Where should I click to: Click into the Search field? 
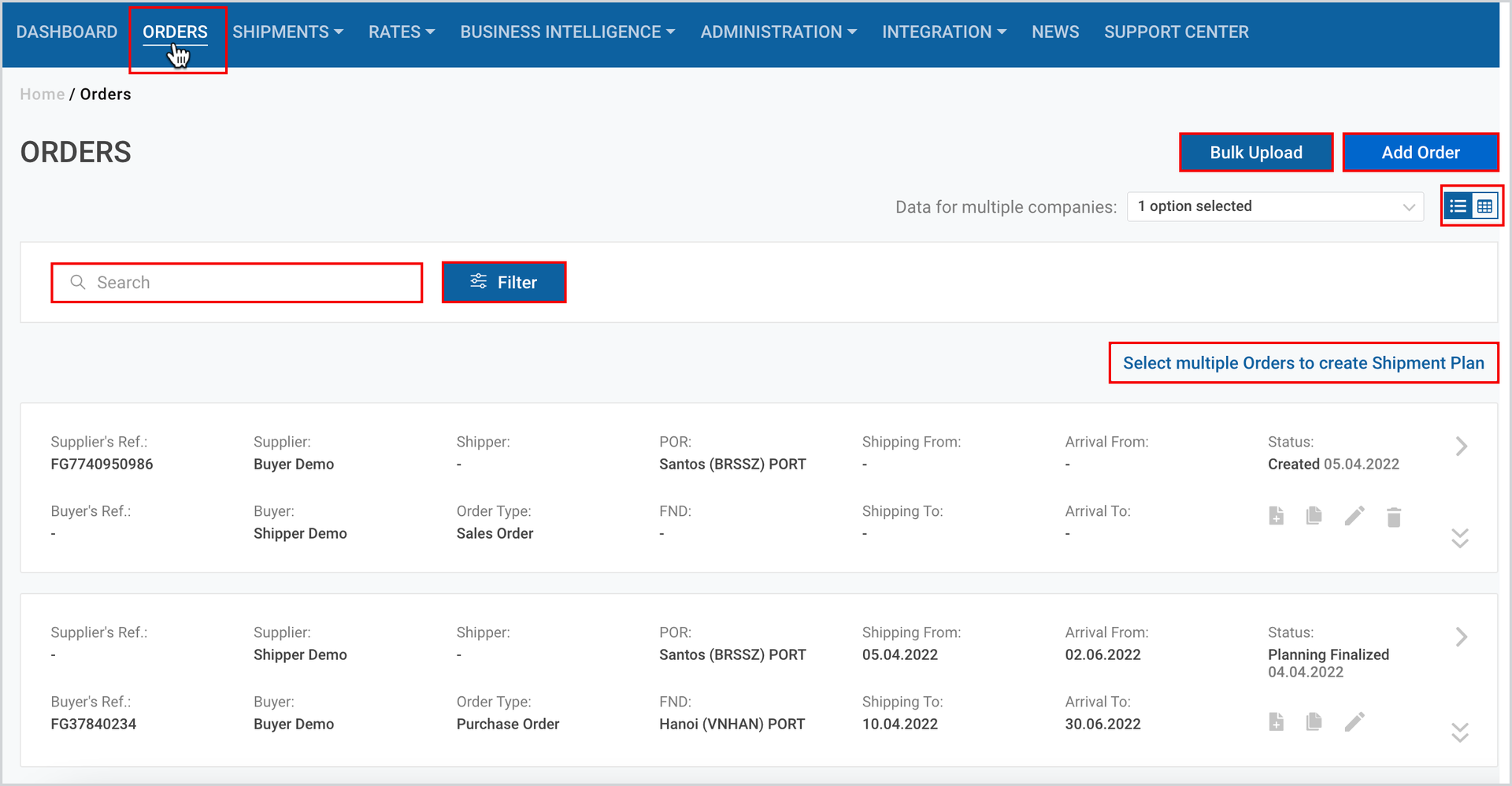[x=237, y=283]
